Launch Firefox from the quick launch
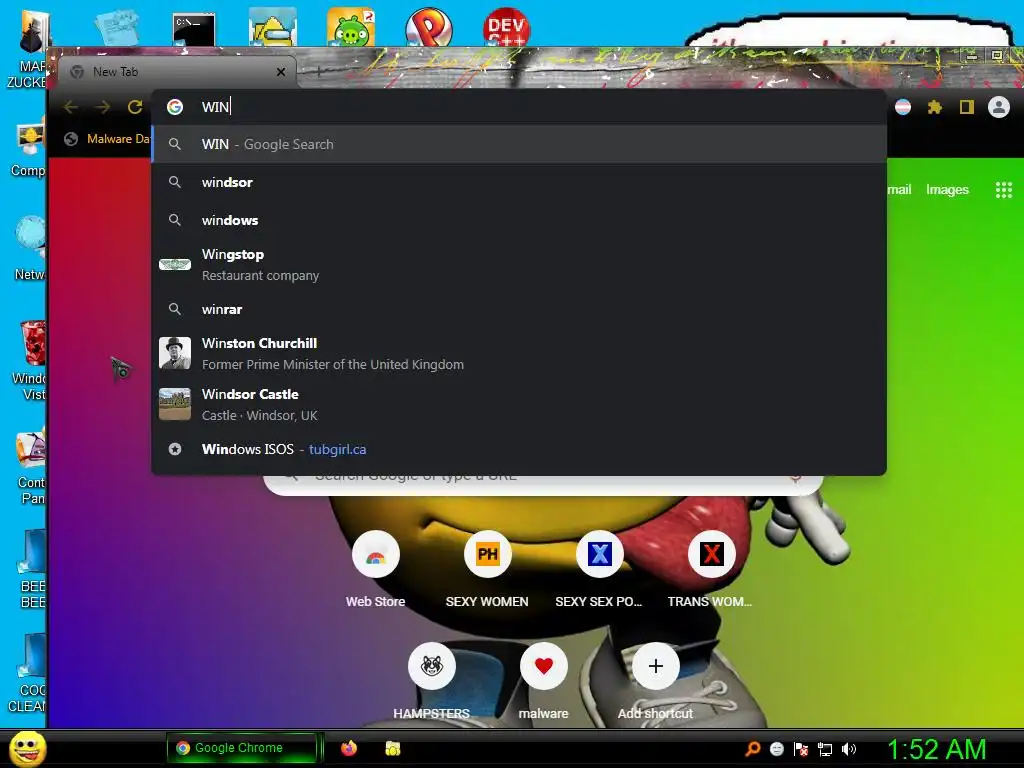 (x=349, y=748)
